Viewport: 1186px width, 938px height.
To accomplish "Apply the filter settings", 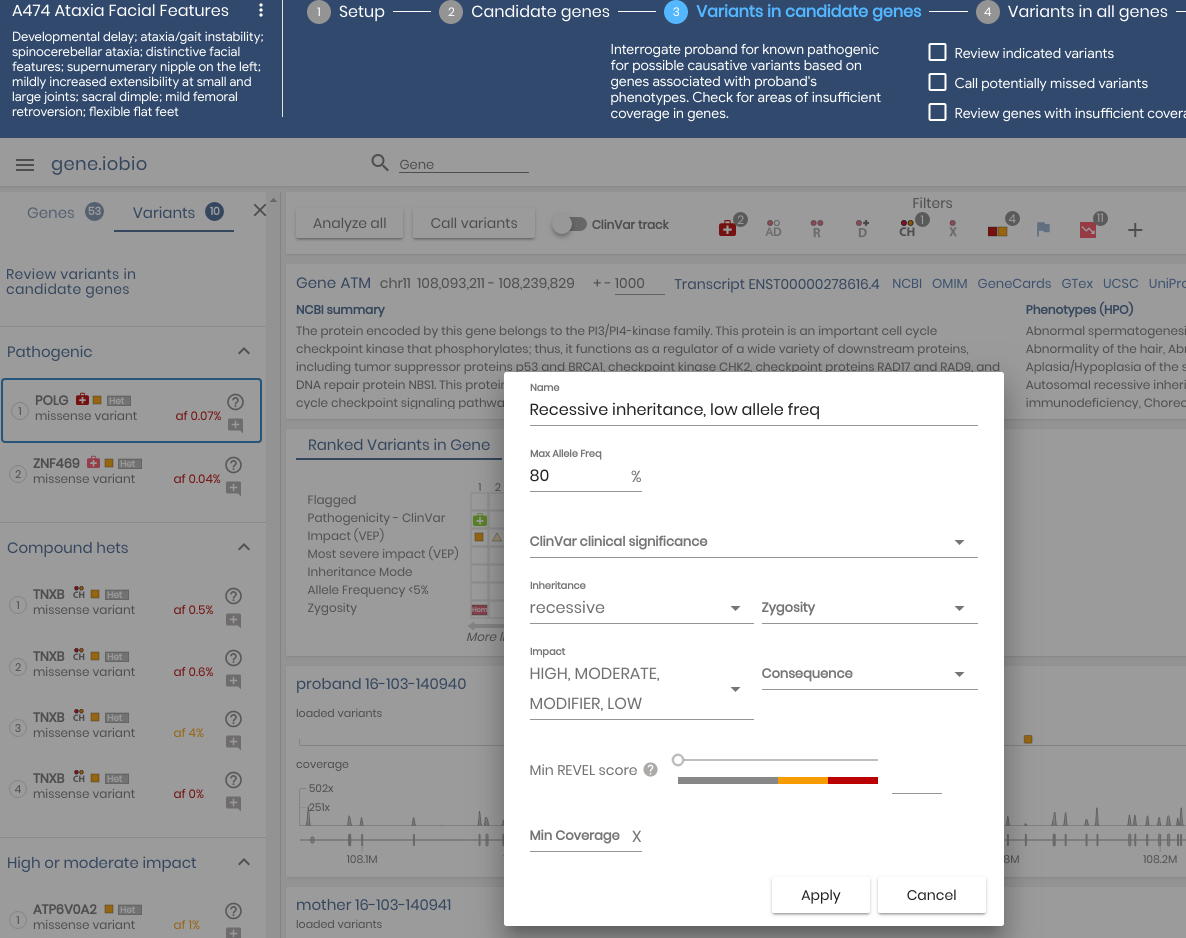I will click(x=820, y=895).
